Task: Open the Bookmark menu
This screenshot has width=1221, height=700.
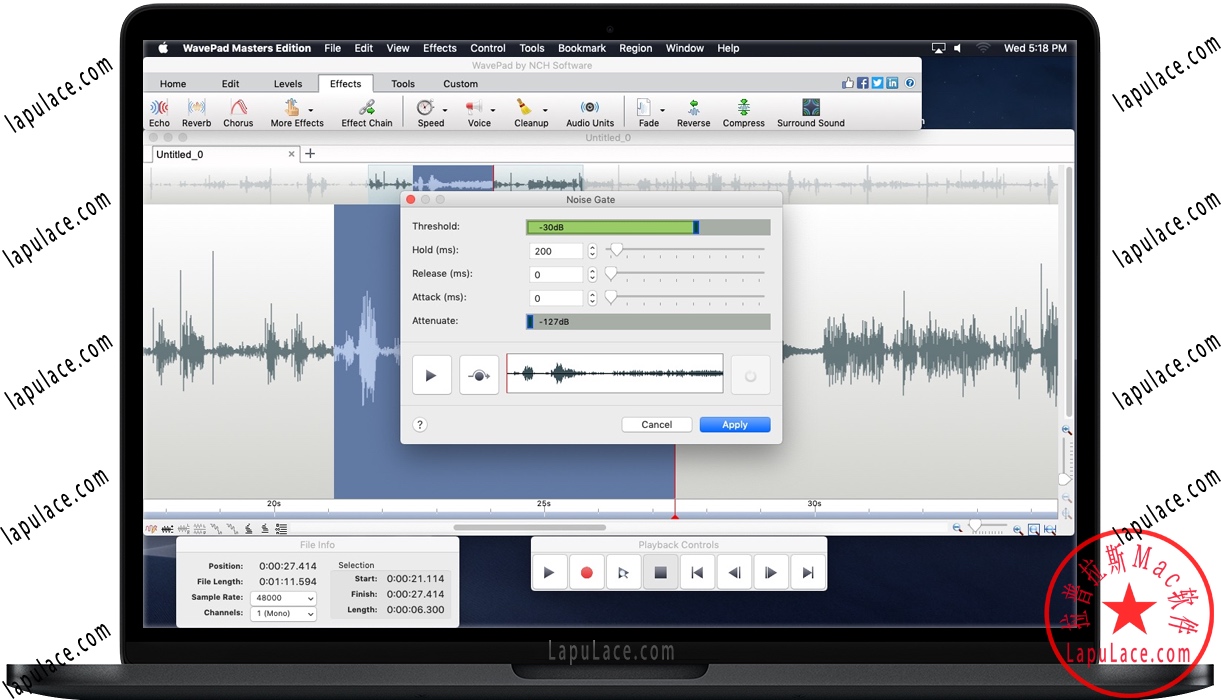Action: click(581, 47)
